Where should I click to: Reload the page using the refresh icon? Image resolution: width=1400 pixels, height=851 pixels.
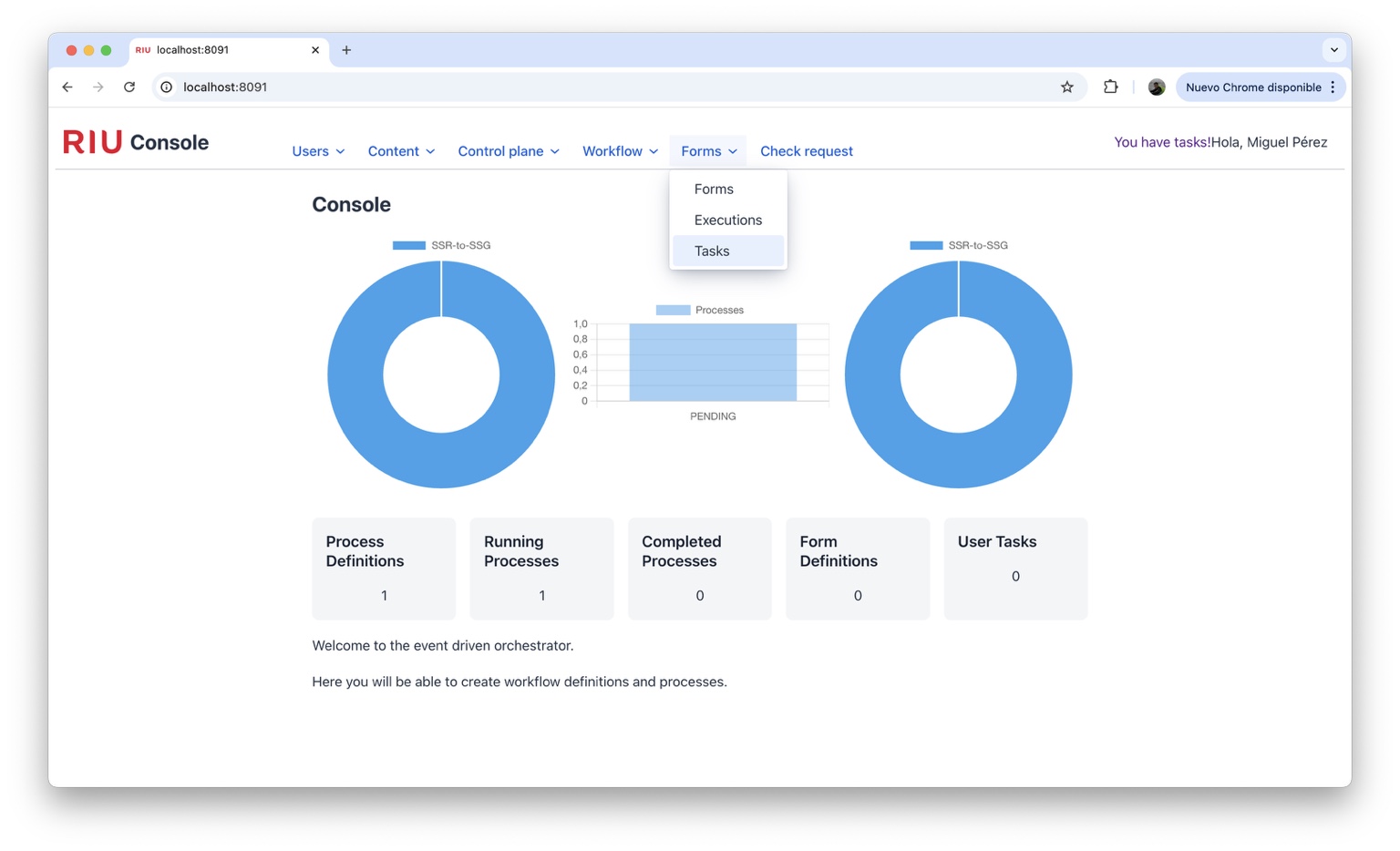[x=129, y=87]
